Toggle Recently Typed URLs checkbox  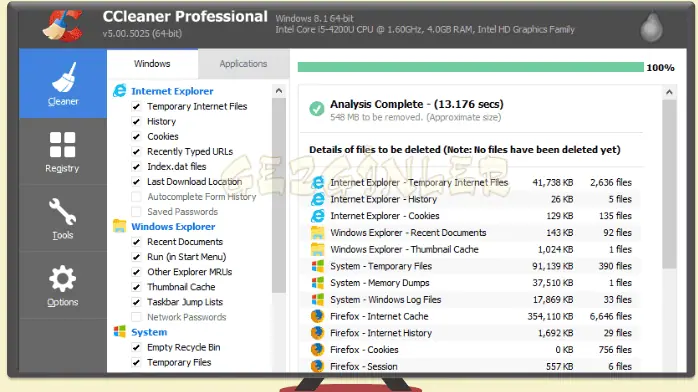click(x=136, y=152)
